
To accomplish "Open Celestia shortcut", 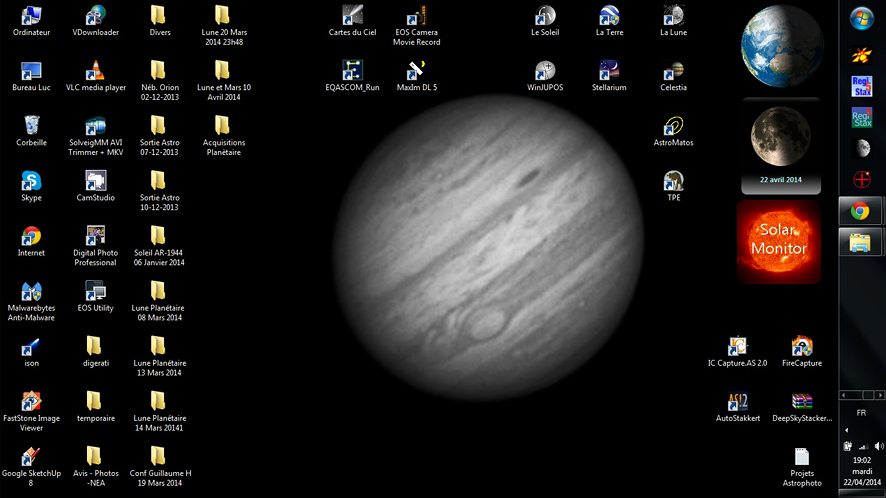I will point(674,76).
